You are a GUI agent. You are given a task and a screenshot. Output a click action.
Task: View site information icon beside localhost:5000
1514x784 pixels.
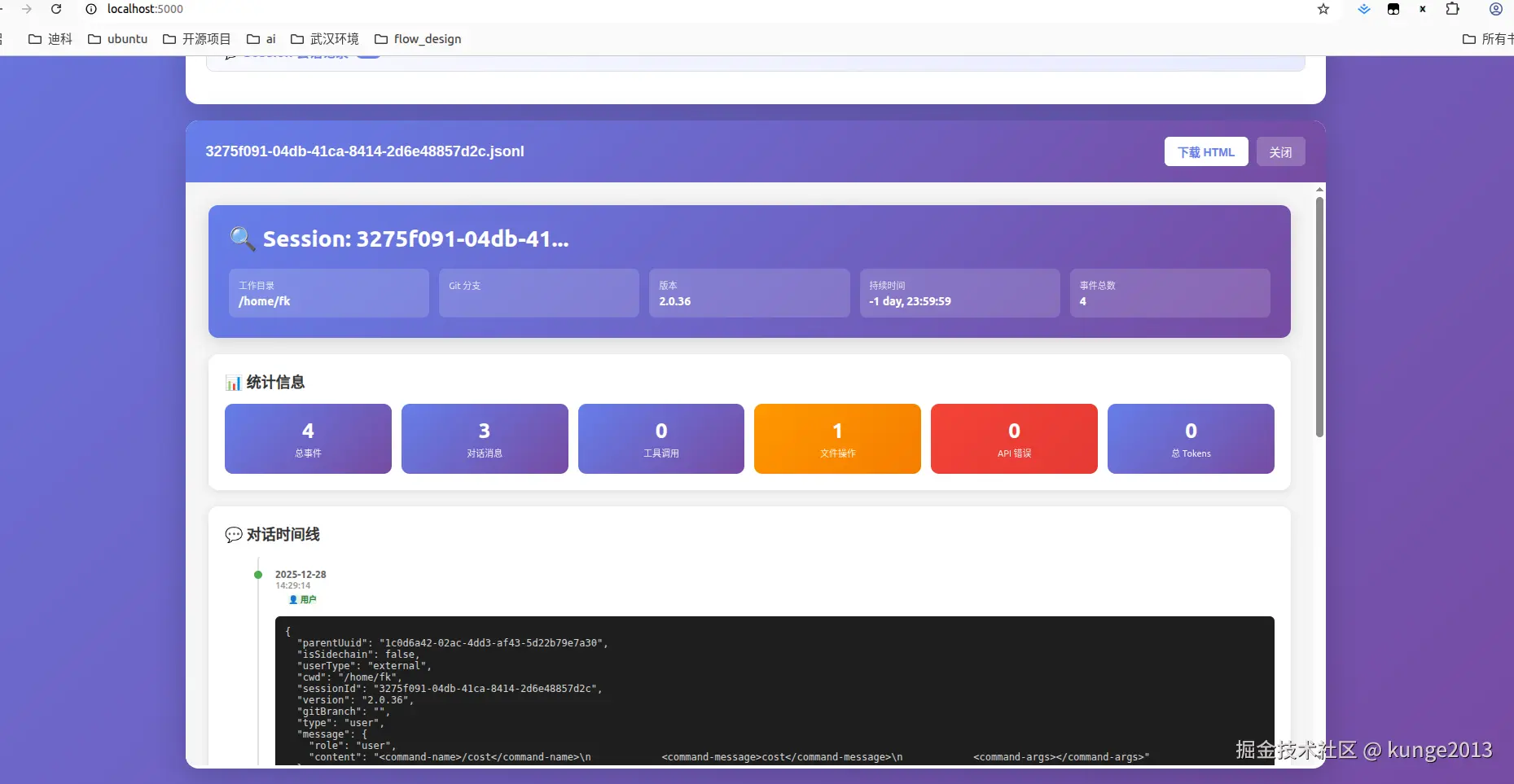[x=91, y=9]
